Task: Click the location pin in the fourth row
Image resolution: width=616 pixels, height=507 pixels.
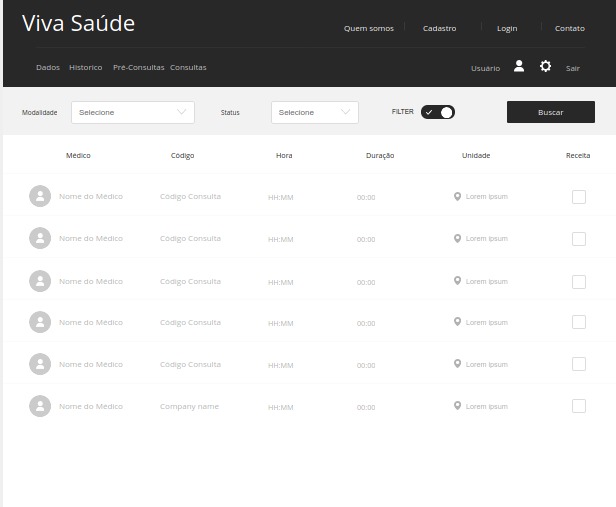Action: [457, 322]
